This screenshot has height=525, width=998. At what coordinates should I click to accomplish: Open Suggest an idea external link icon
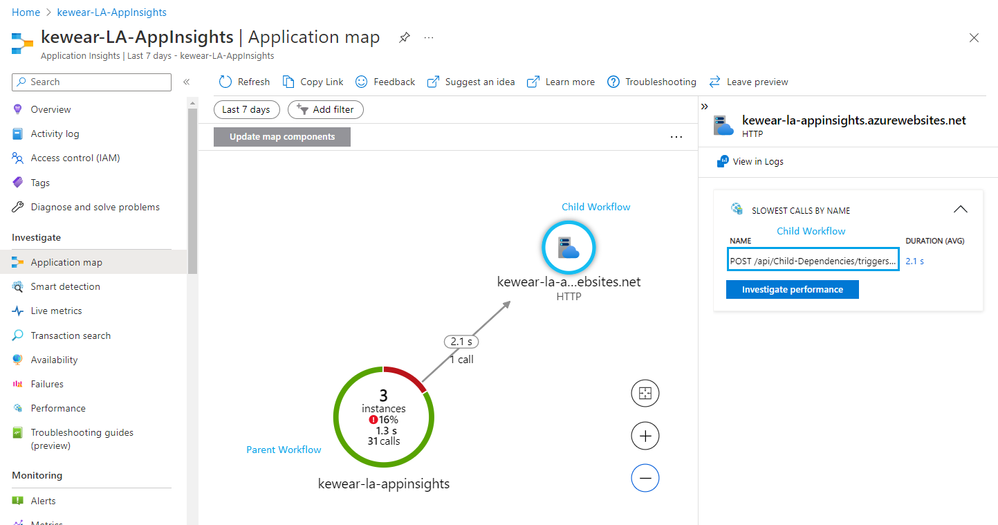coord(433,81)
